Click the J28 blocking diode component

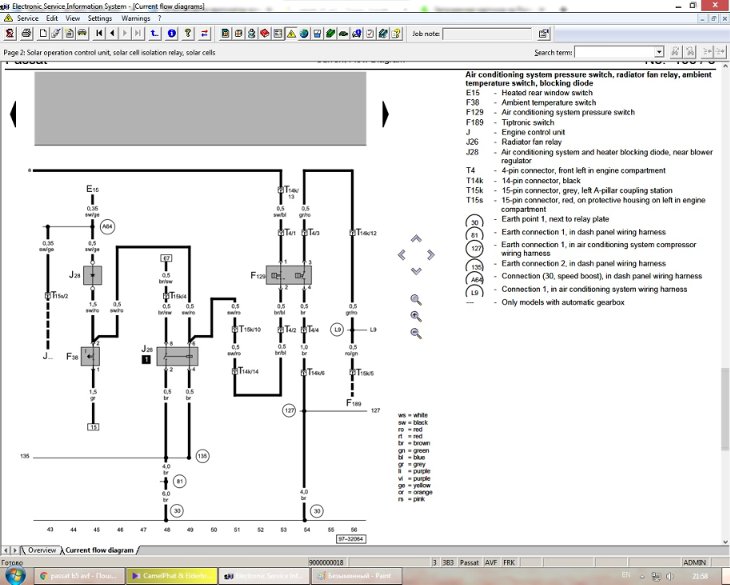[92, 275]
